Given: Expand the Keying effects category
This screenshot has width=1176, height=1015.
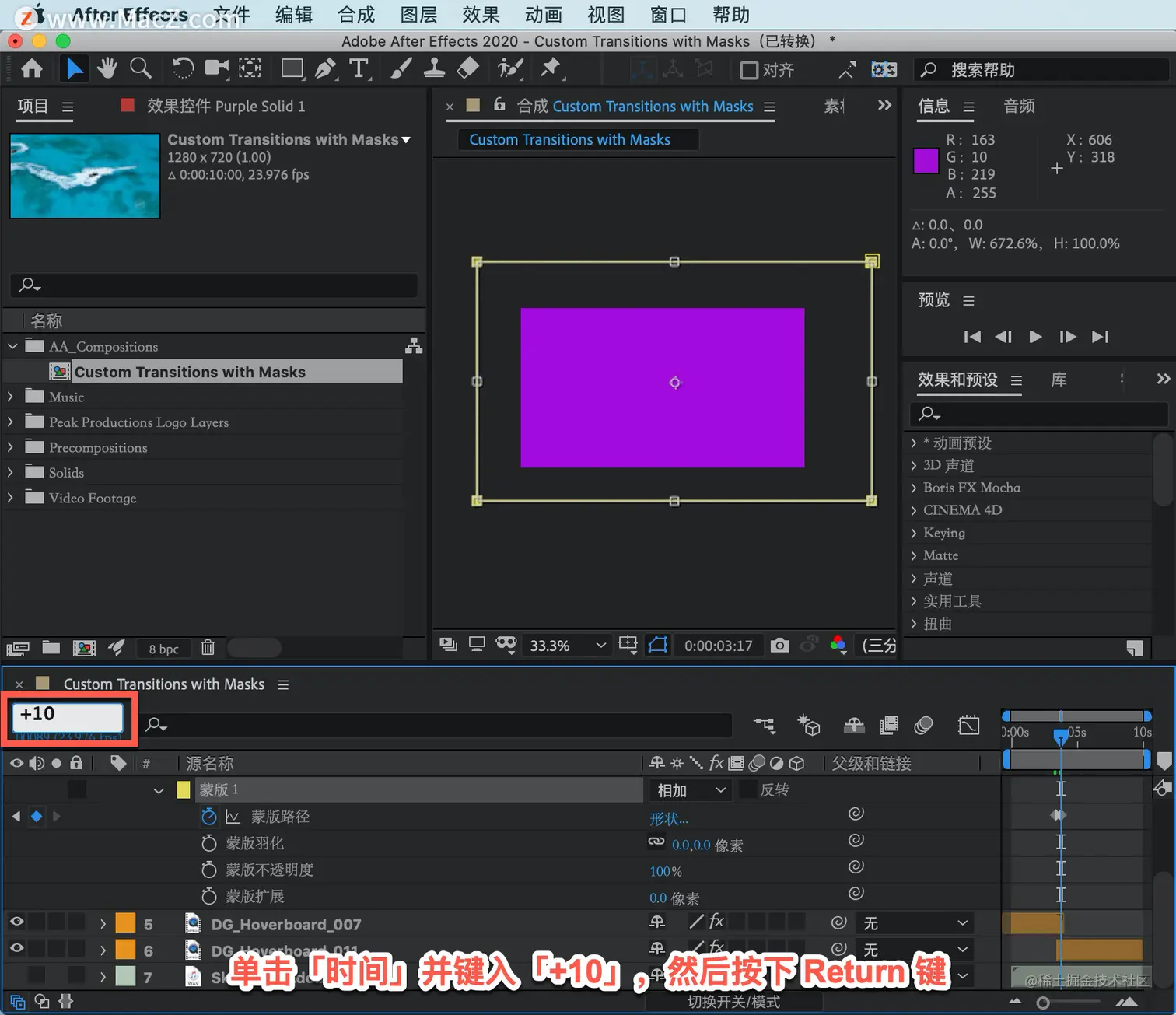Looking at the screenshot, I should point(914,533).
